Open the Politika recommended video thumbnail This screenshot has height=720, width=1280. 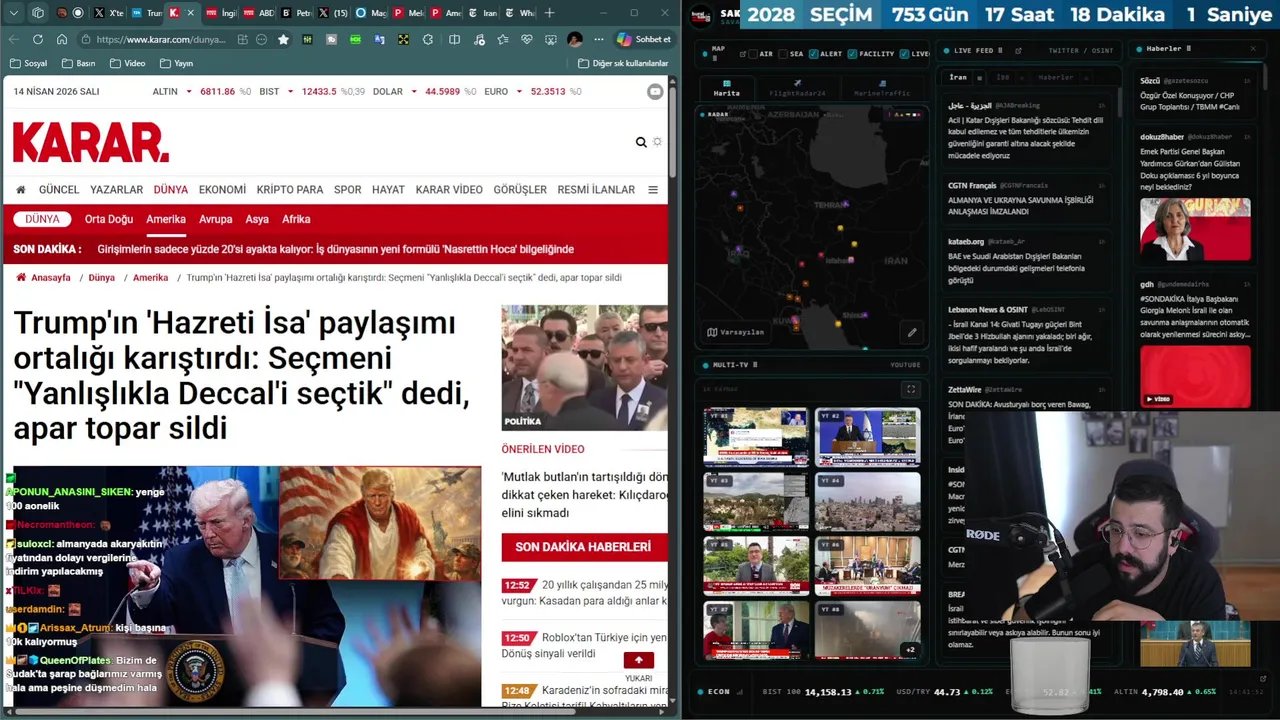[x=584, y=368]
